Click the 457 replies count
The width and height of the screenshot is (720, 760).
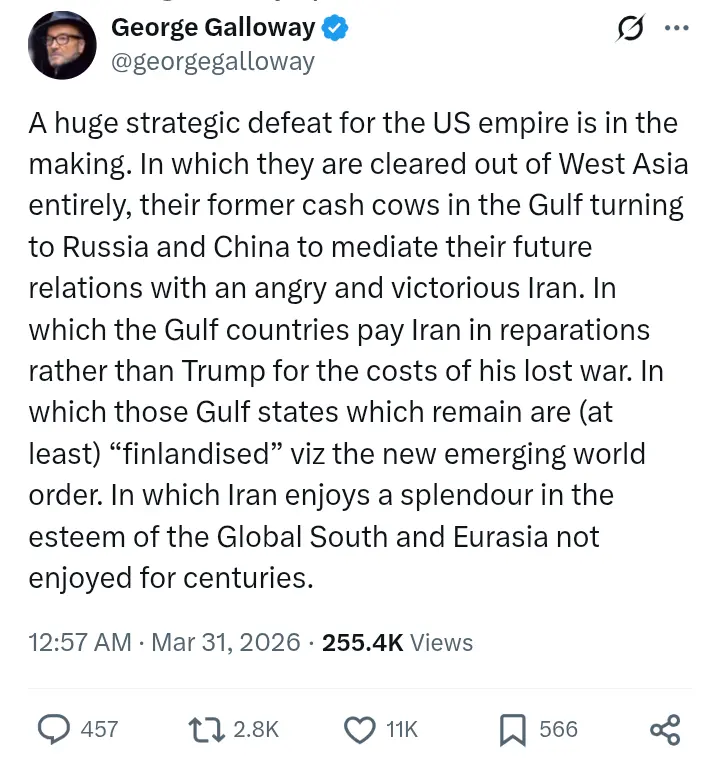pos(99,729)
